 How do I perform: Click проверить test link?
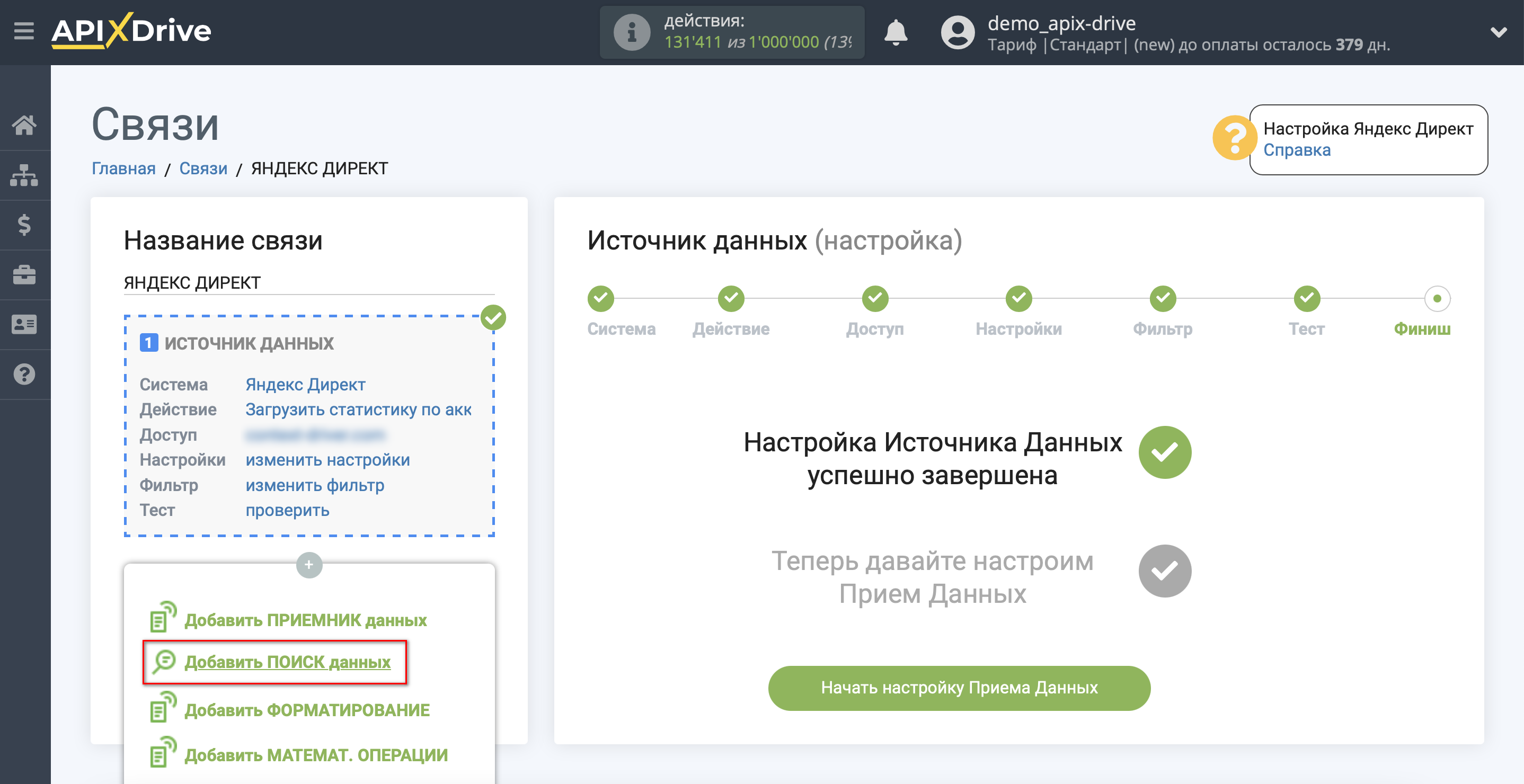[x=288, y=510]
